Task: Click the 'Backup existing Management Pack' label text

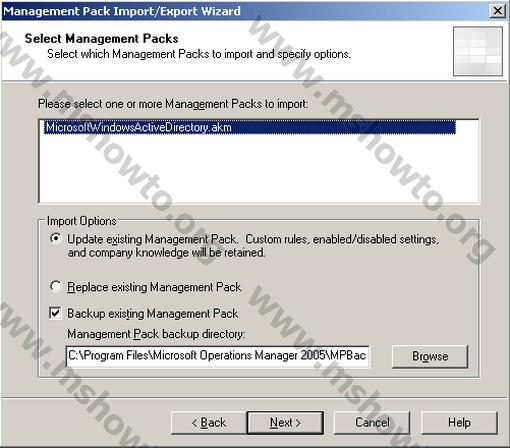Action: (x=153, y=314)
